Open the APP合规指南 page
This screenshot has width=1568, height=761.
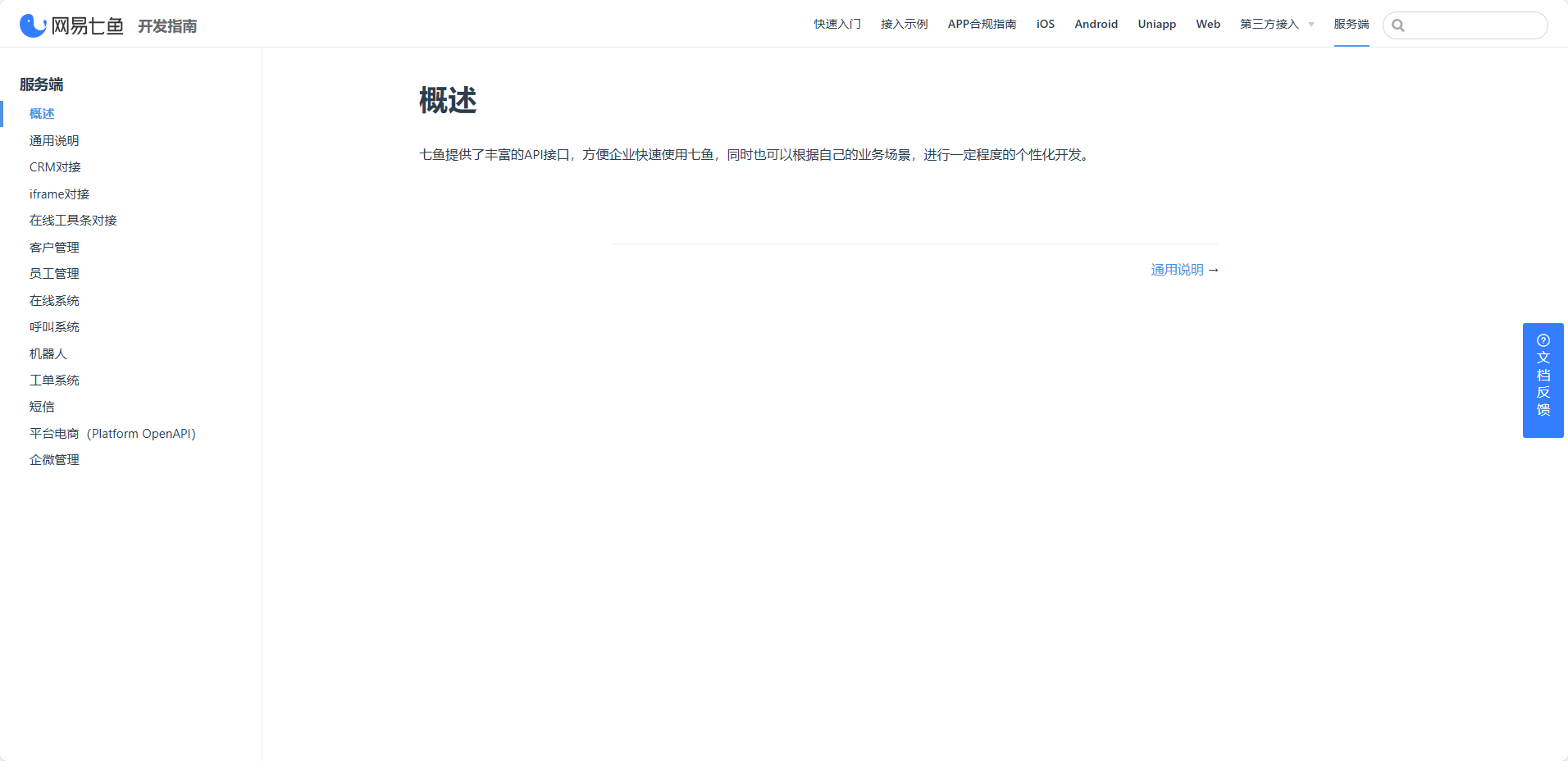point(982,24)
